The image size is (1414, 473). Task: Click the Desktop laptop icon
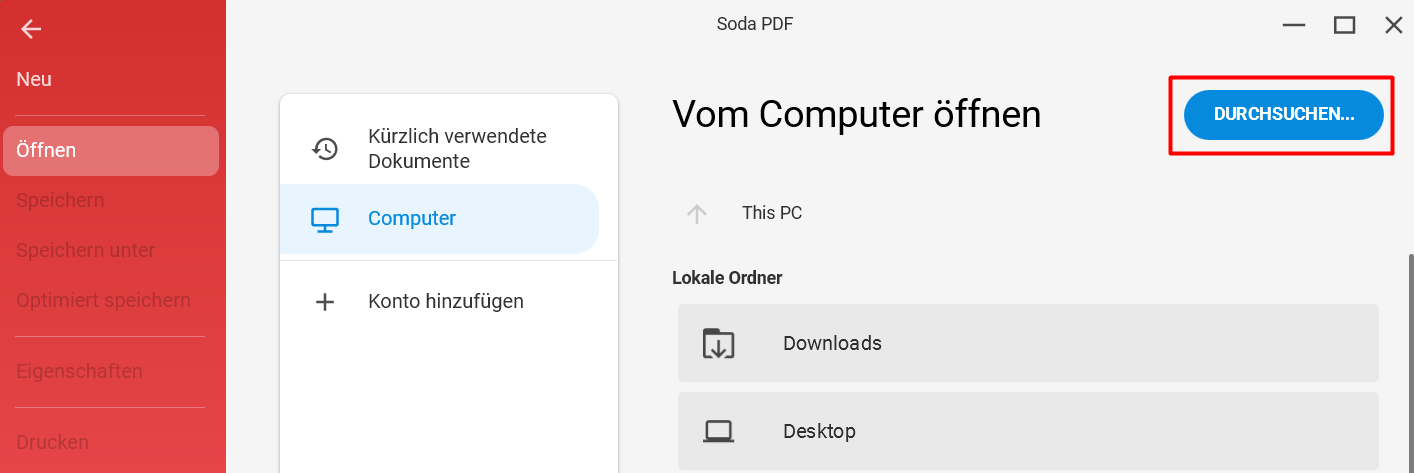coord(718,432)
